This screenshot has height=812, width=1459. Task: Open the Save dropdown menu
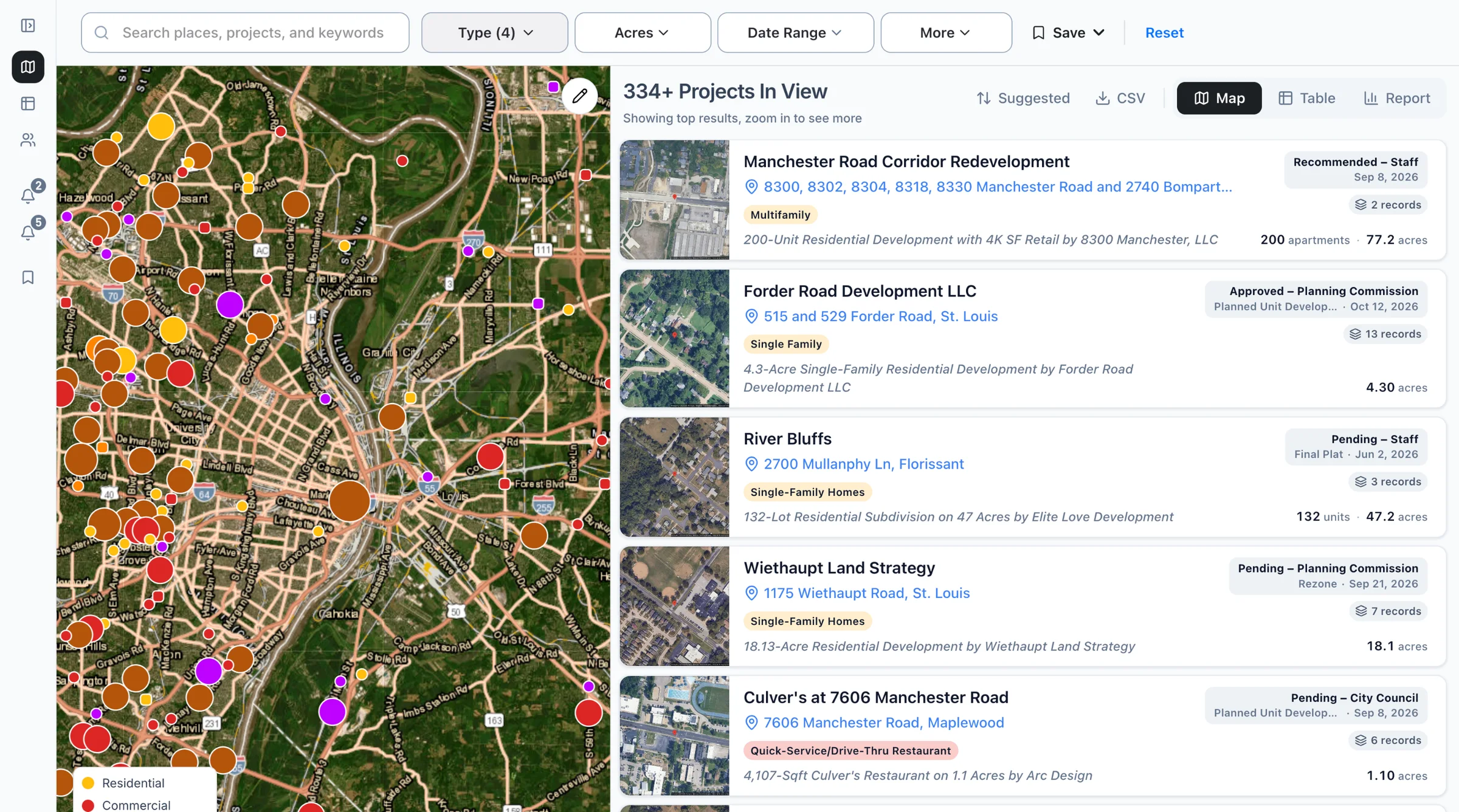[1068, 33]
